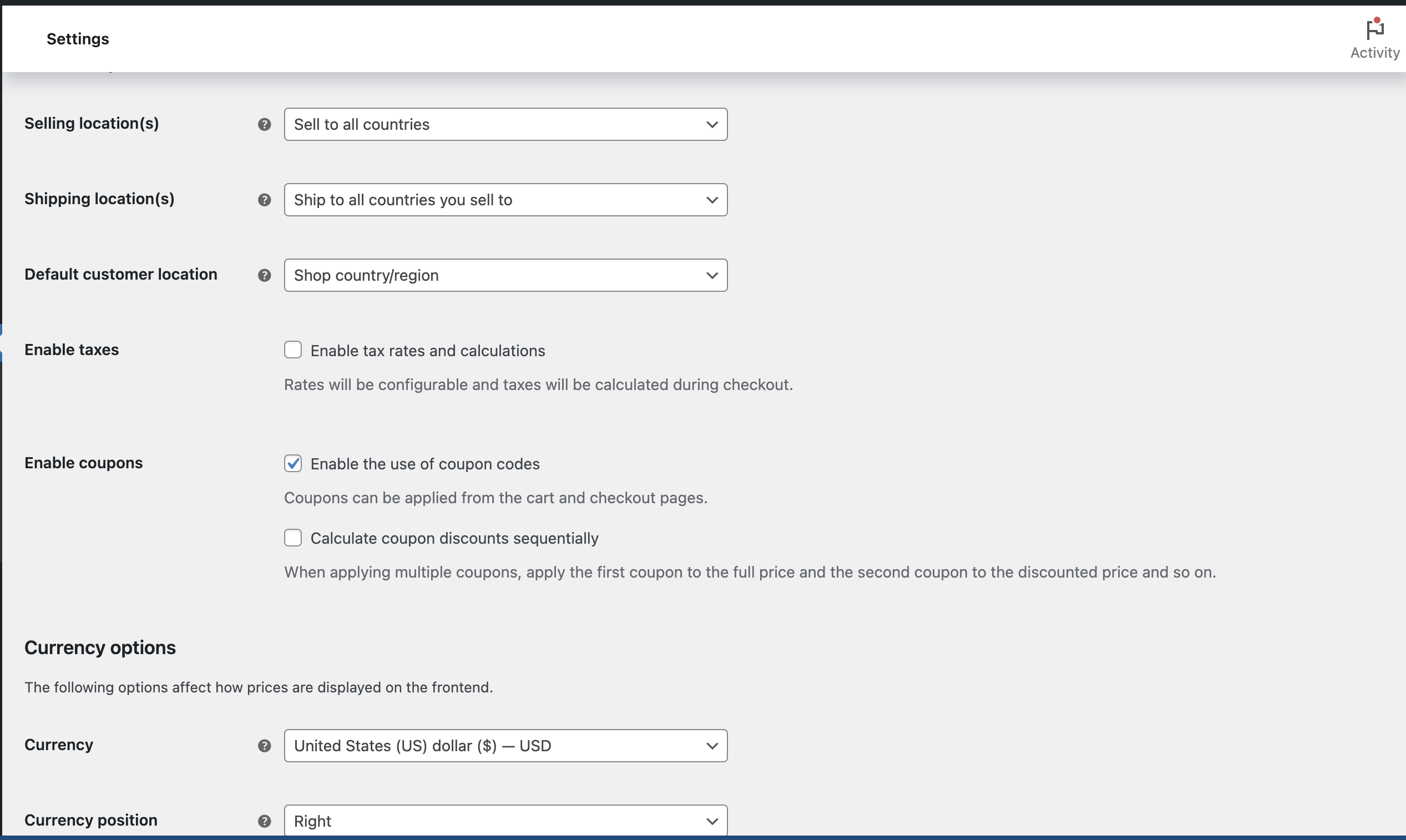Click help icon beside Shipping location(s)
Image resolution: width=1406 pixels, height=840 pixels.
coord(264,200)
